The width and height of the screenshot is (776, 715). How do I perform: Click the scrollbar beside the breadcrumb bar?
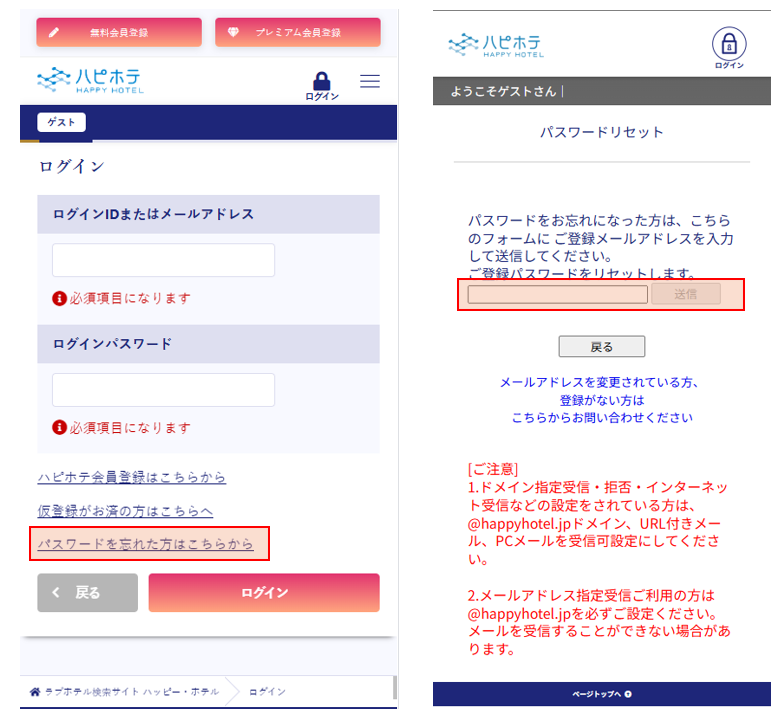pos(394,687)
